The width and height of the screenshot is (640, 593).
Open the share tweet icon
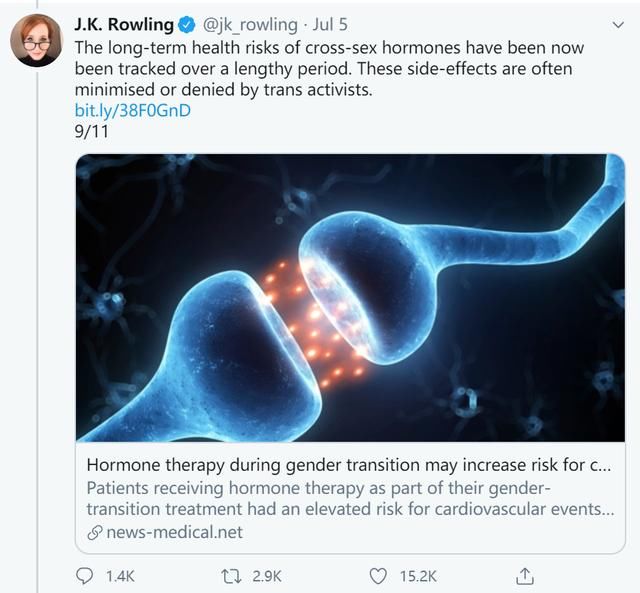tap(524, 576)
